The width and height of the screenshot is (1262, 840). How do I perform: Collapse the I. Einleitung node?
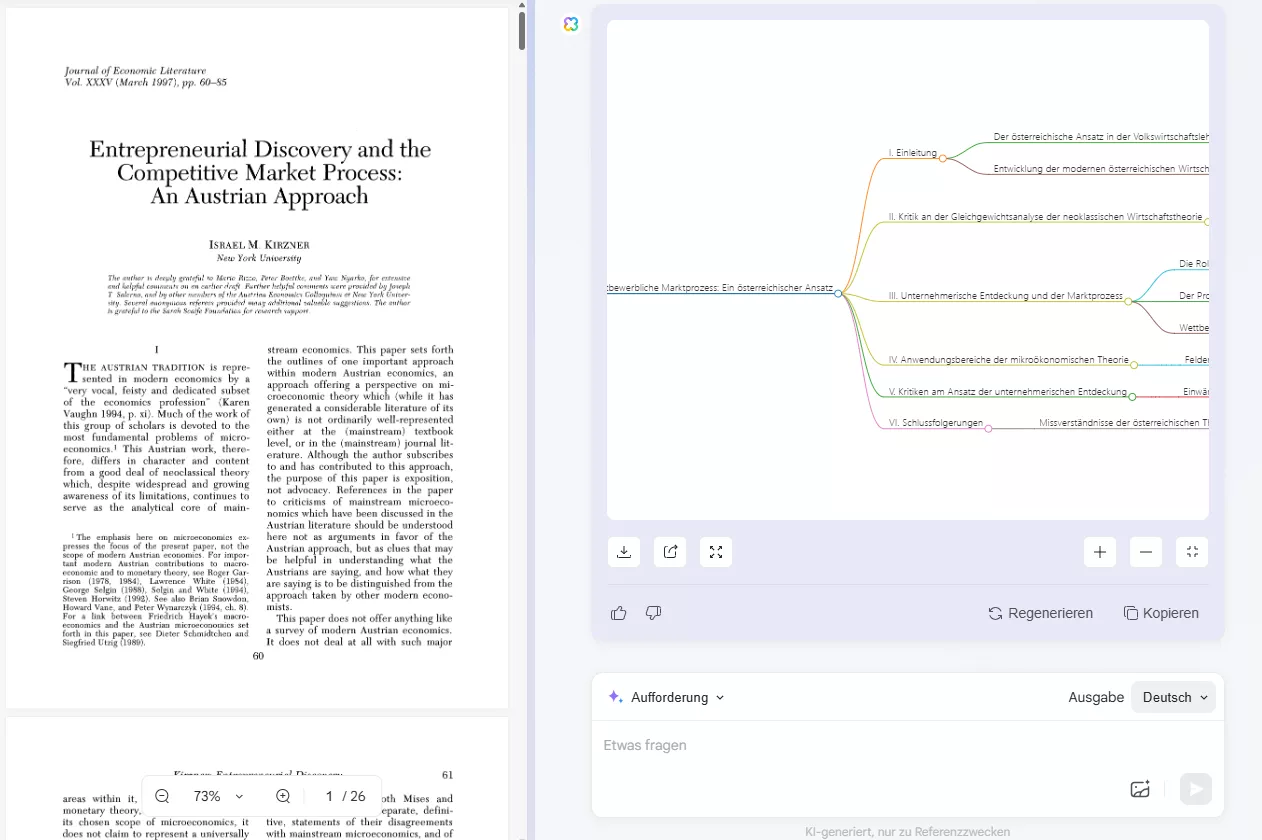pyautogui.click(x=942, y=158)
